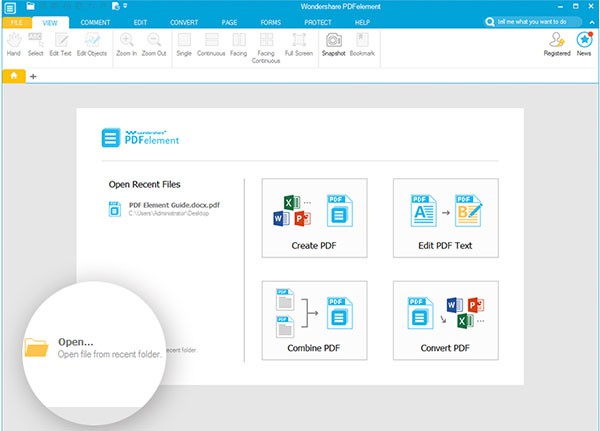Select the VIEW tab
Viewport: 600px width, 431px height.
tap(50, 23)
